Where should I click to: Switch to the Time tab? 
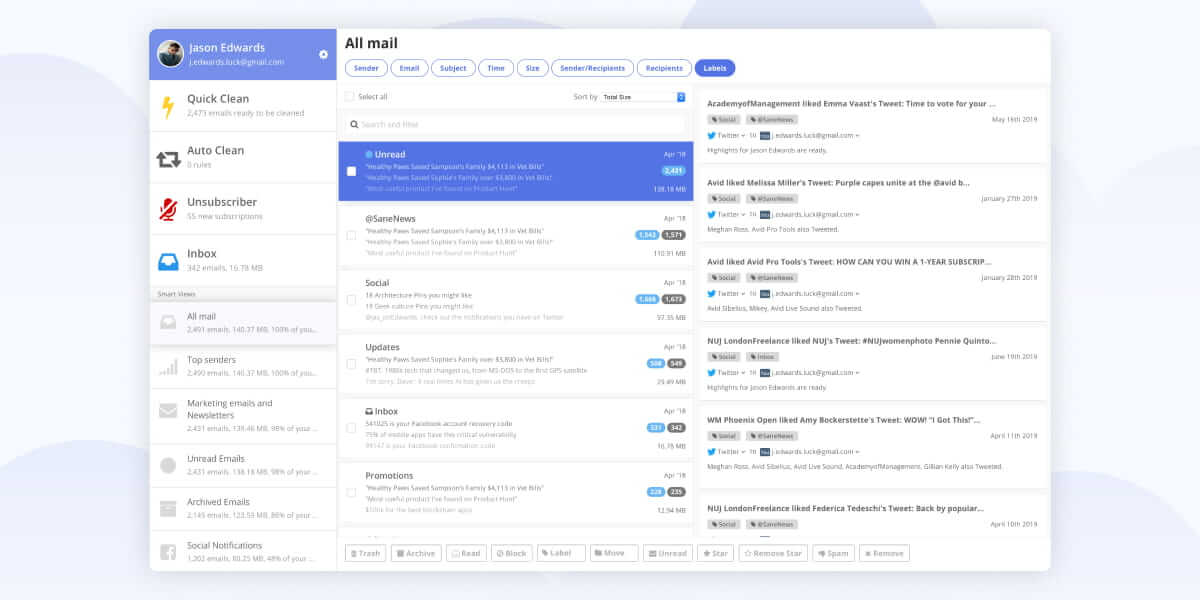pyautogui.click(x=496, y=68)
